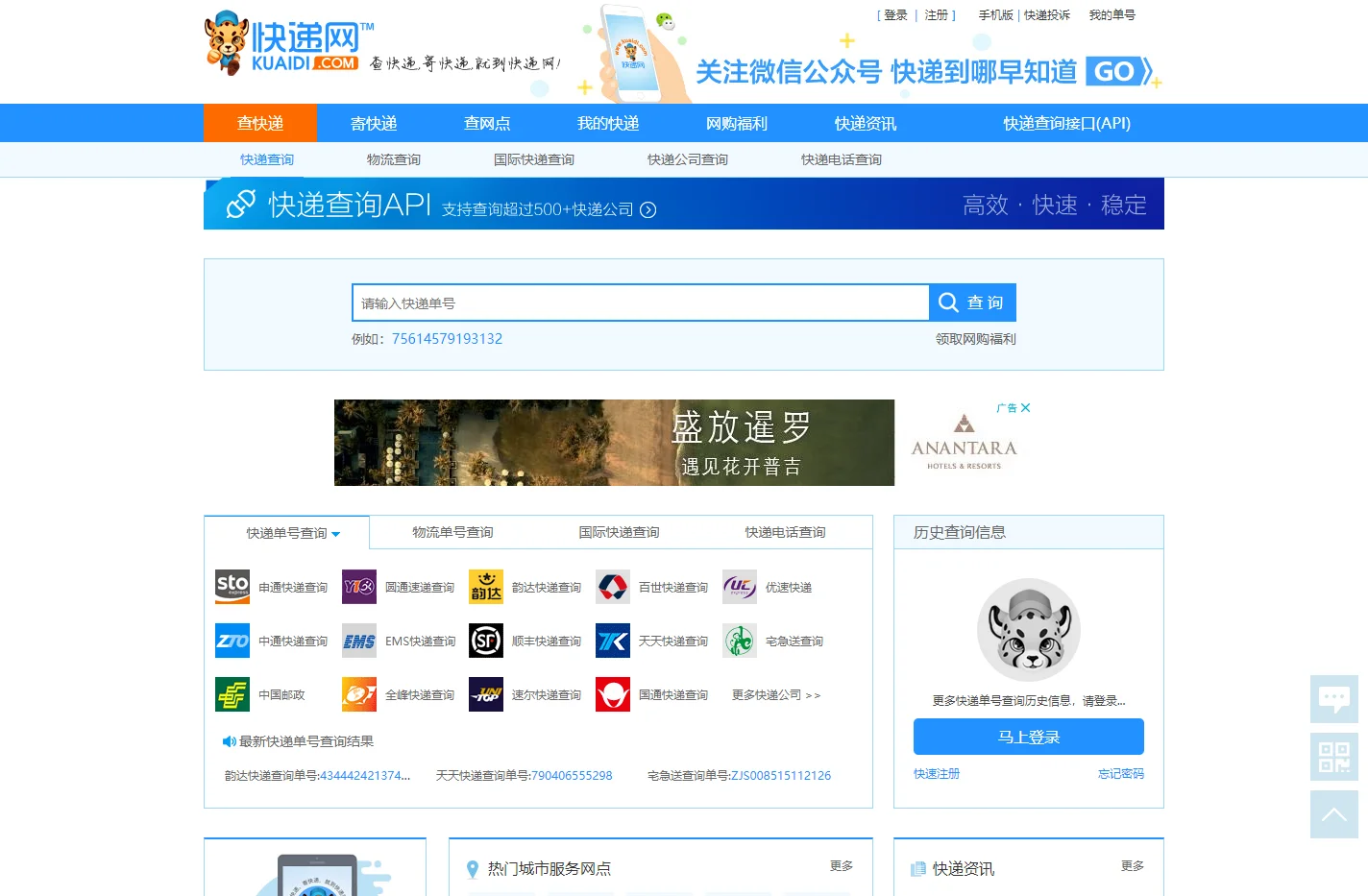Click the 快速注册 link

pyautogui.click(x=937, y=774)
